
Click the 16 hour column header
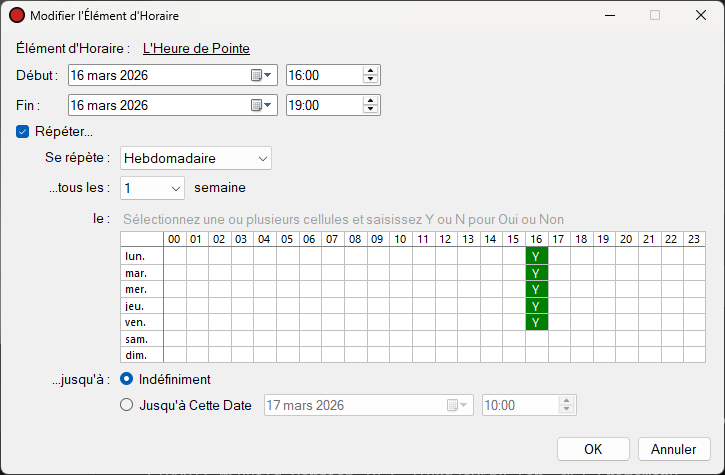point(537,239)
